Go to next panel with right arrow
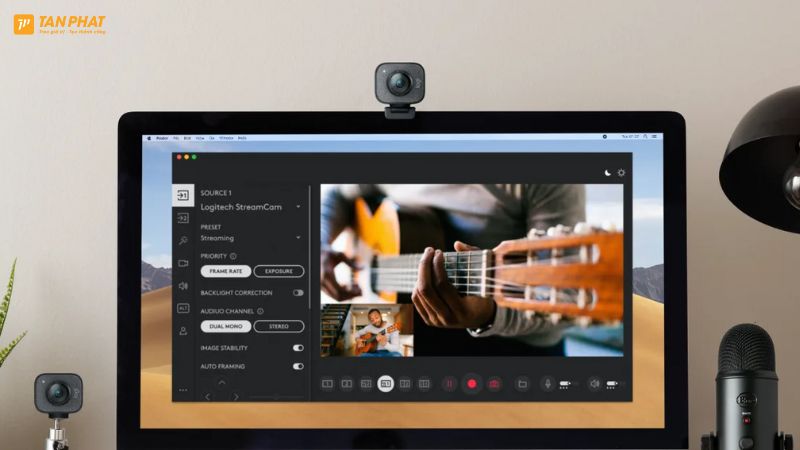This screenshot has width=800, height=450. point(236,396)
